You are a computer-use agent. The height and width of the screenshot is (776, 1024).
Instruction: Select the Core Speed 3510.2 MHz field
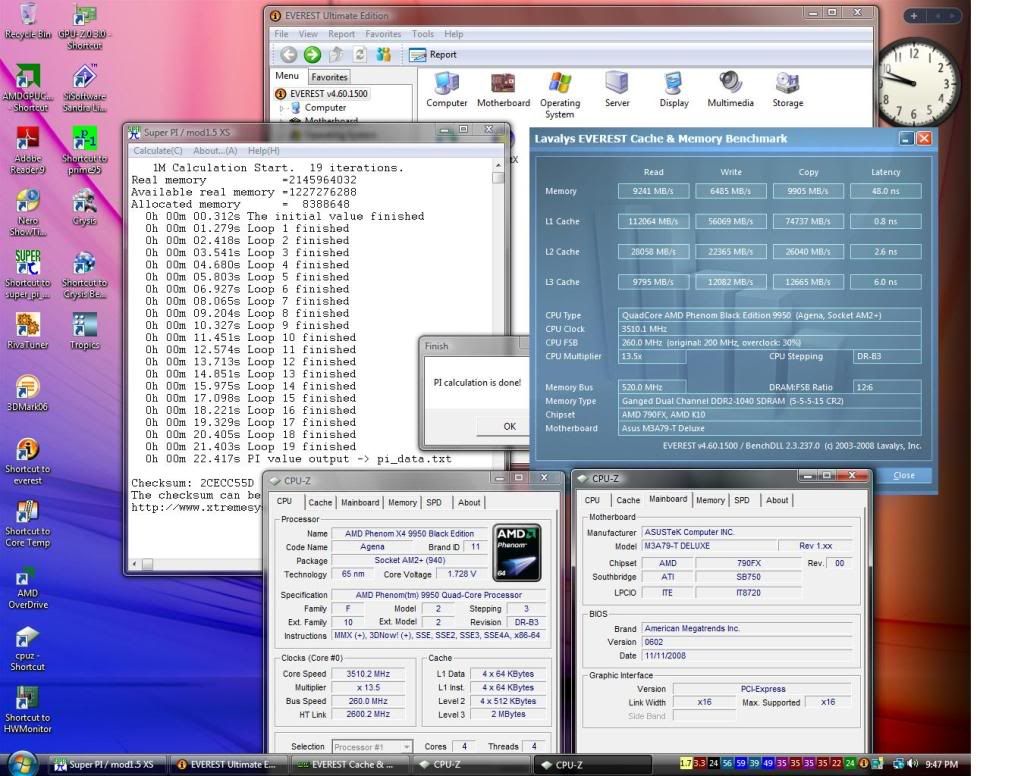[368, 673]
